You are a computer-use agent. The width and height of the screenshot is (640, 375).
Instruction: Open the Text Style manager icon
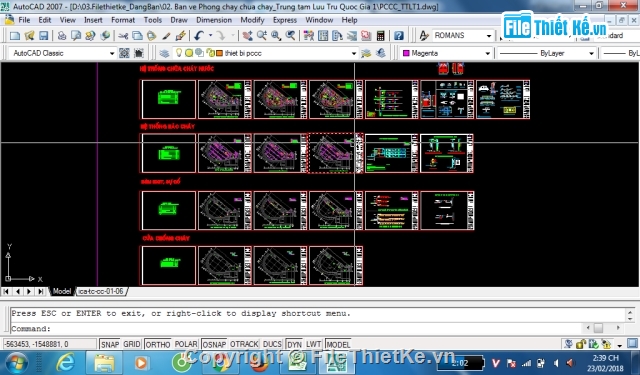(x=424, y=36)
